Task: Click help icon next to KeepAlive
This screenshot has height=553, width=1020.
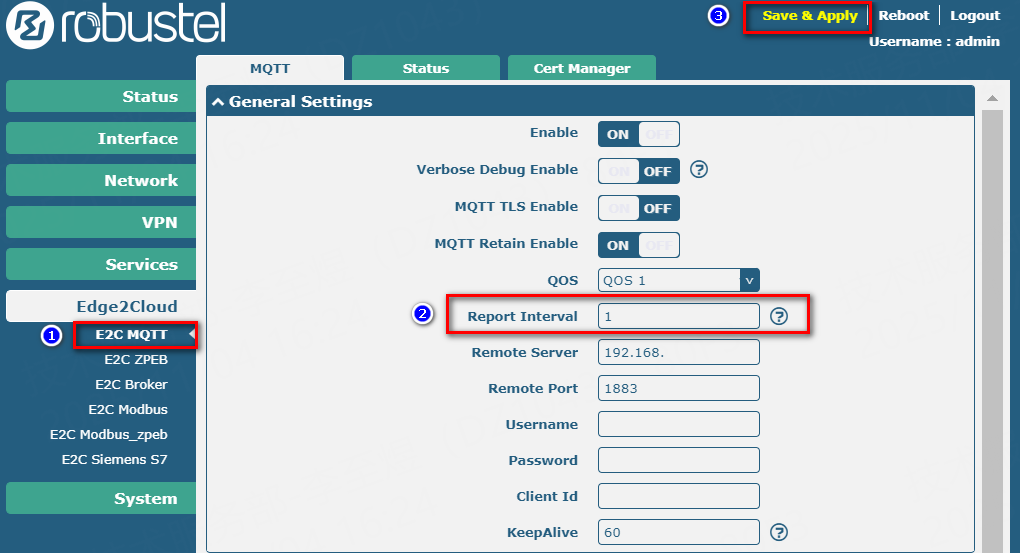Action: (x=779, y=532)
